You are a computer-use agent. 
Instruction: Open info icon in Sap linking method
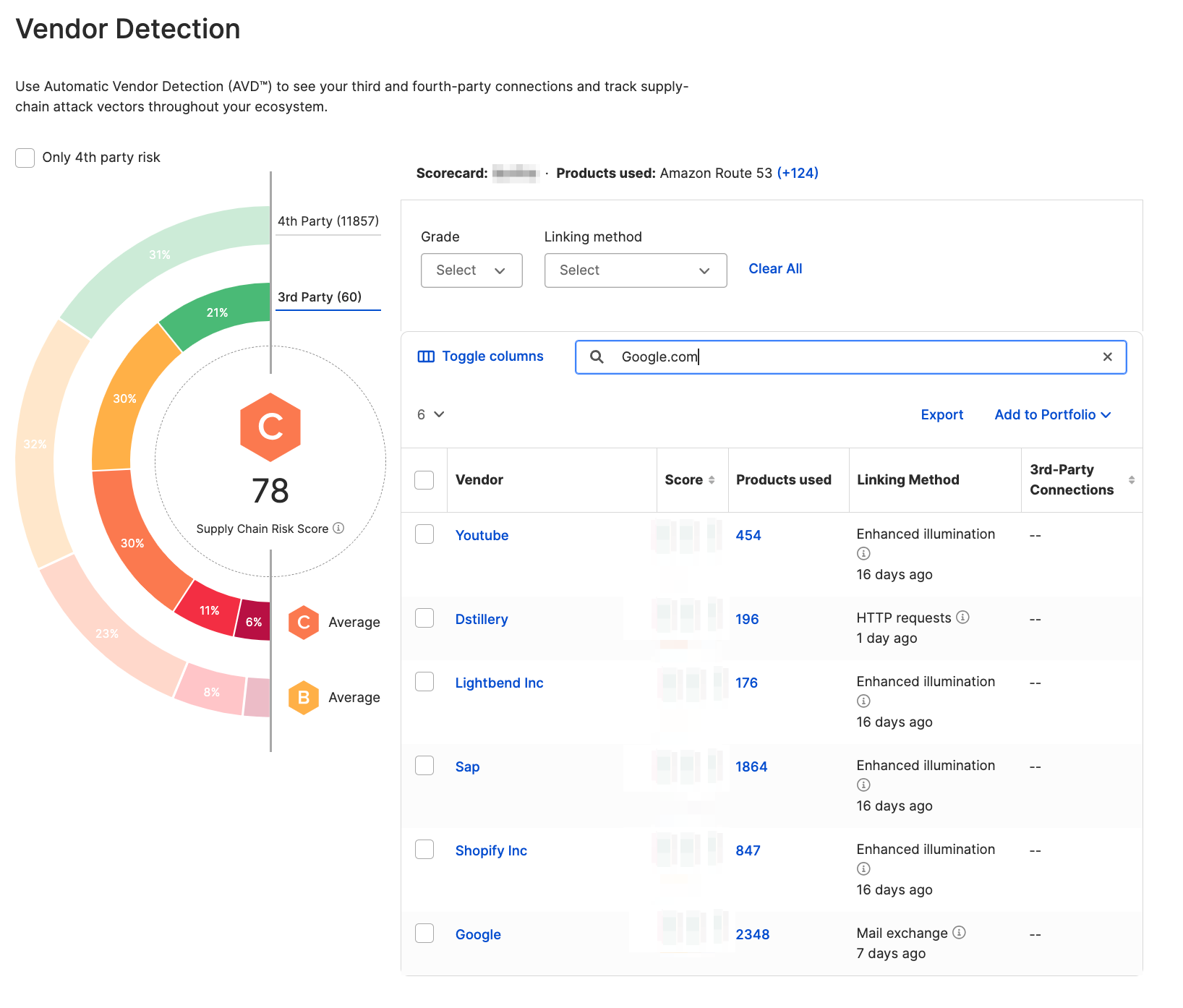863,785
